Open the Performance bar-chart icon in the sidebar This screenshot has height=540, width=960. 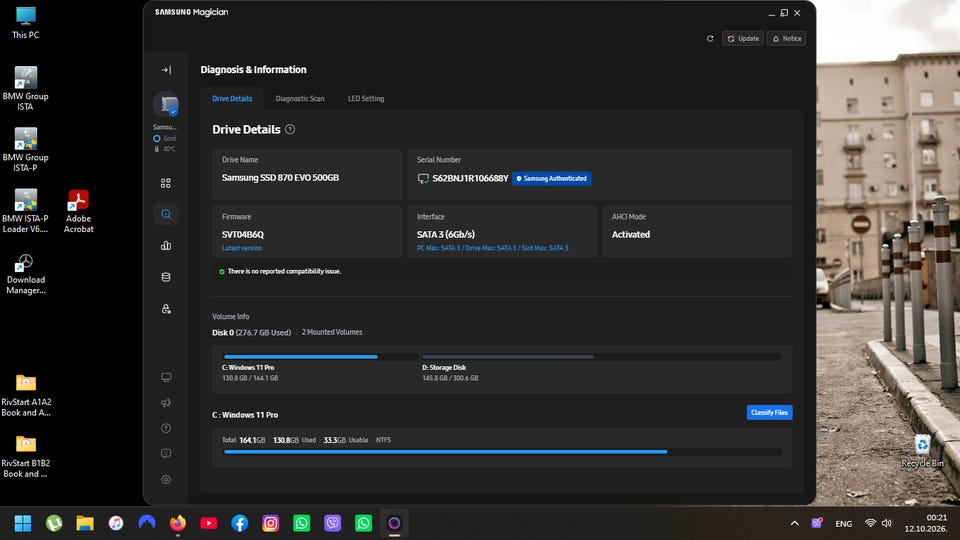click(166, 246)
